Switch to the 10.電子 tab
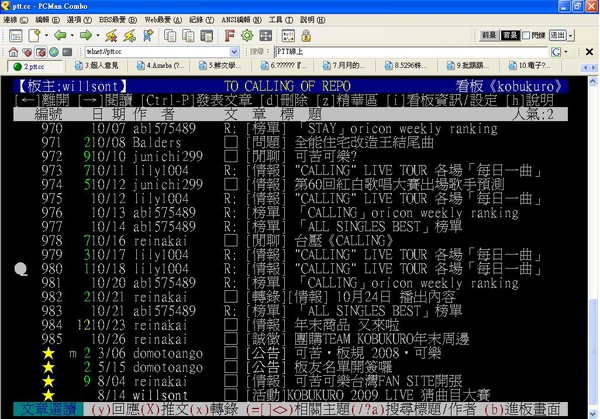Image resolution: width=600 pixels, height=419 pixels. coord(530,66)
